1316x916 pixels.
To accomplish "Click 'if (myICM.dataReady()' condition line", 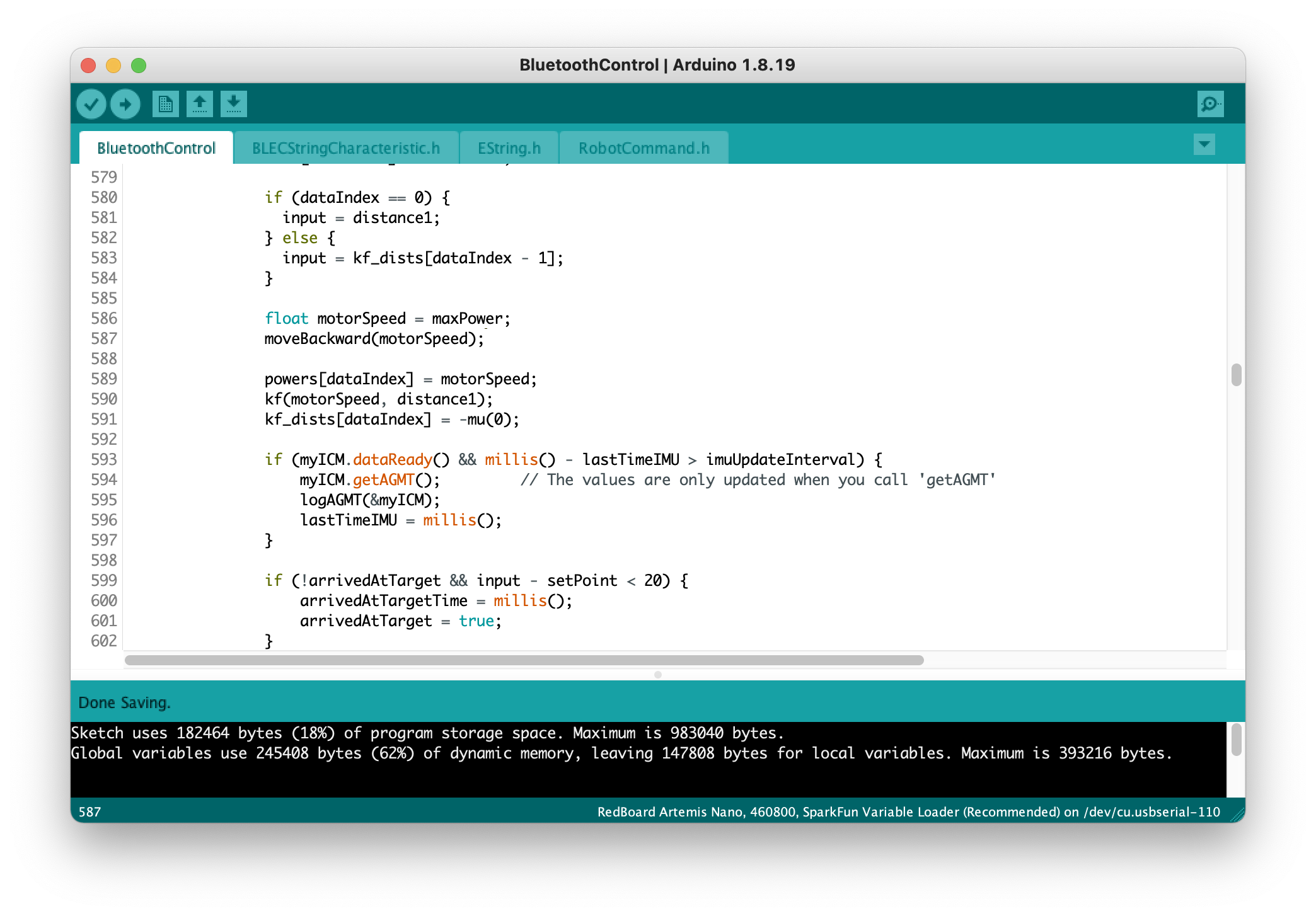I will click(574, 460).
